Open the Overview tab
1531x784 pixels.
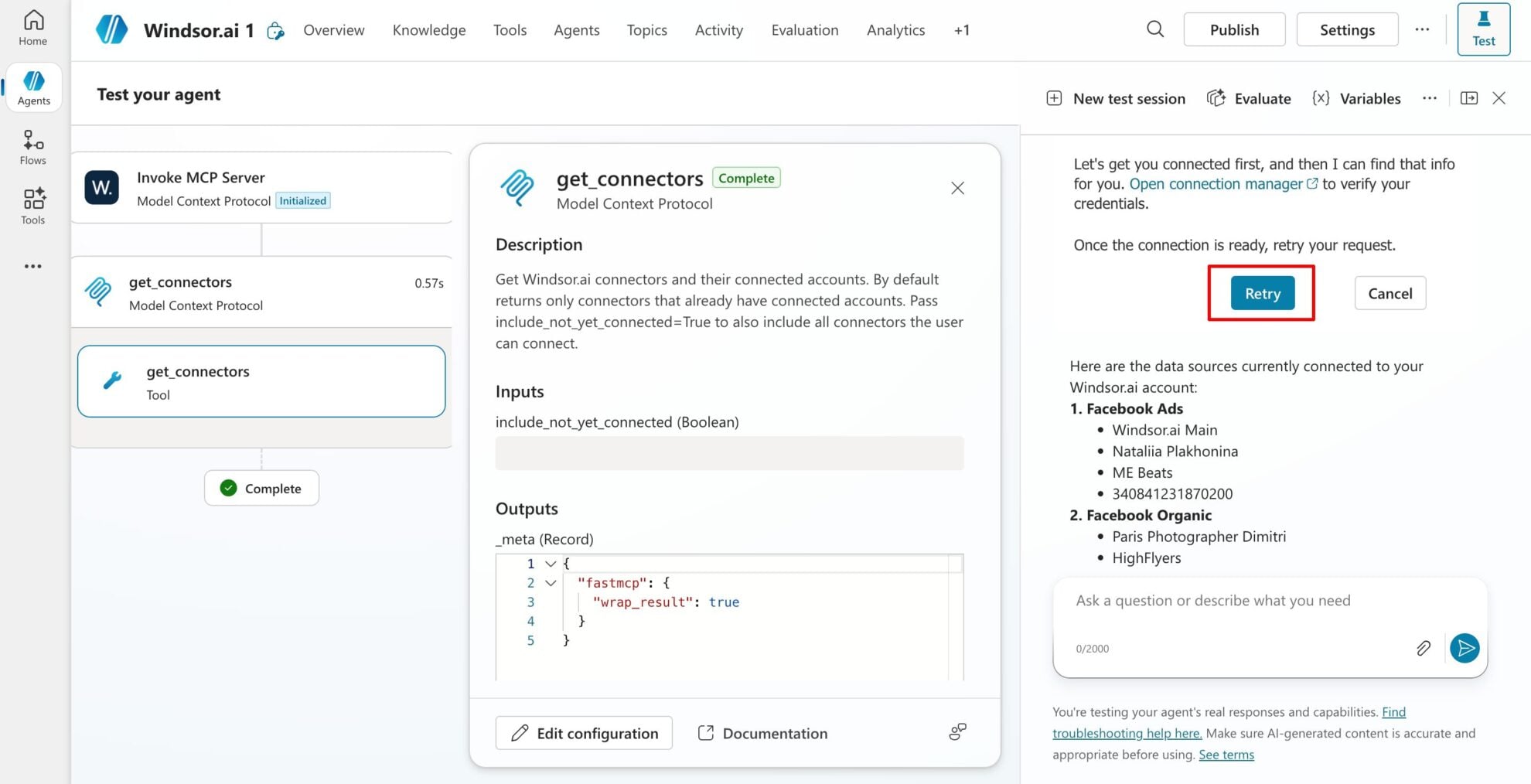click(x=334, y=29)
